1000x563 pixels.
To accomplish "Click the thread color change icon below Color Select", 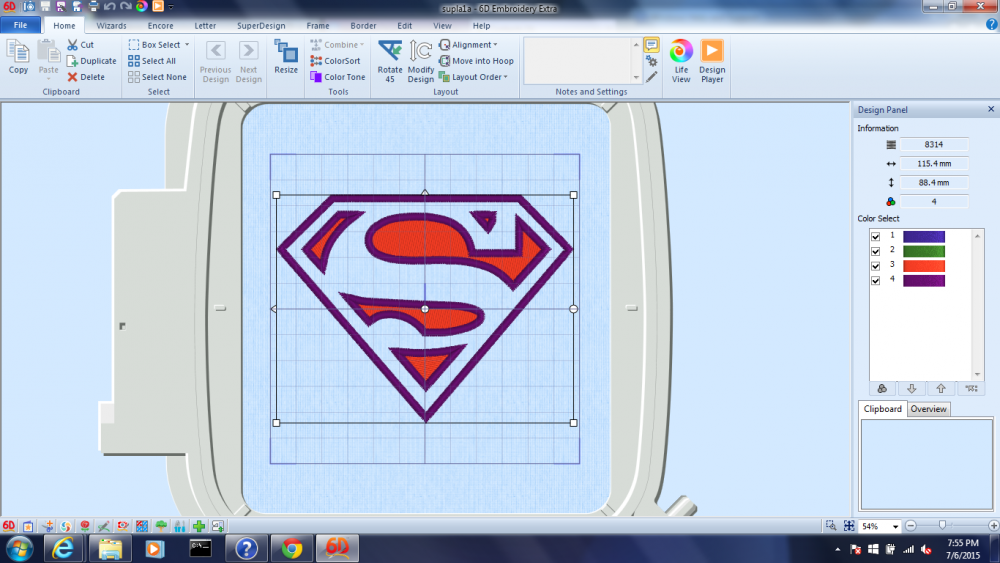I will pos(882,388).
